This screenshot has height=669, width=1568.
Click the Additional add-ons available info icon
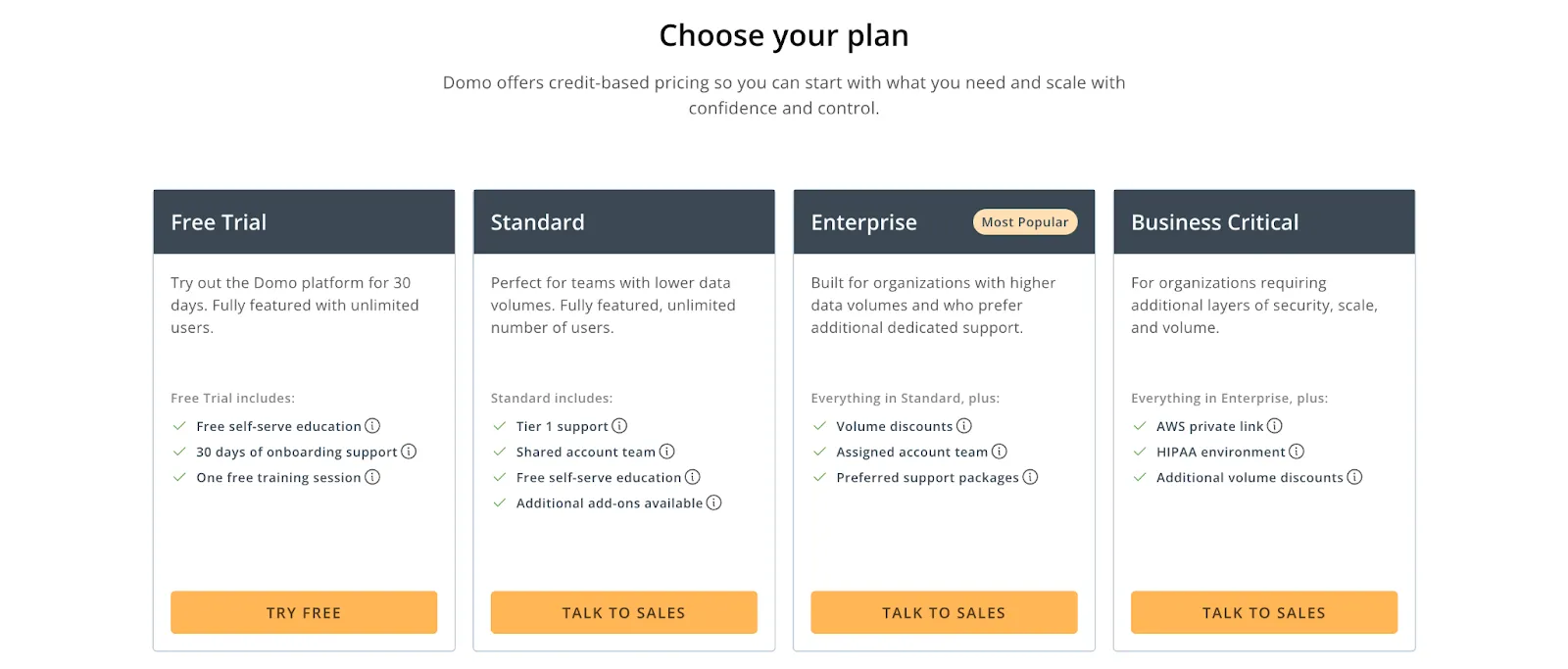click(x=714, y=502)
